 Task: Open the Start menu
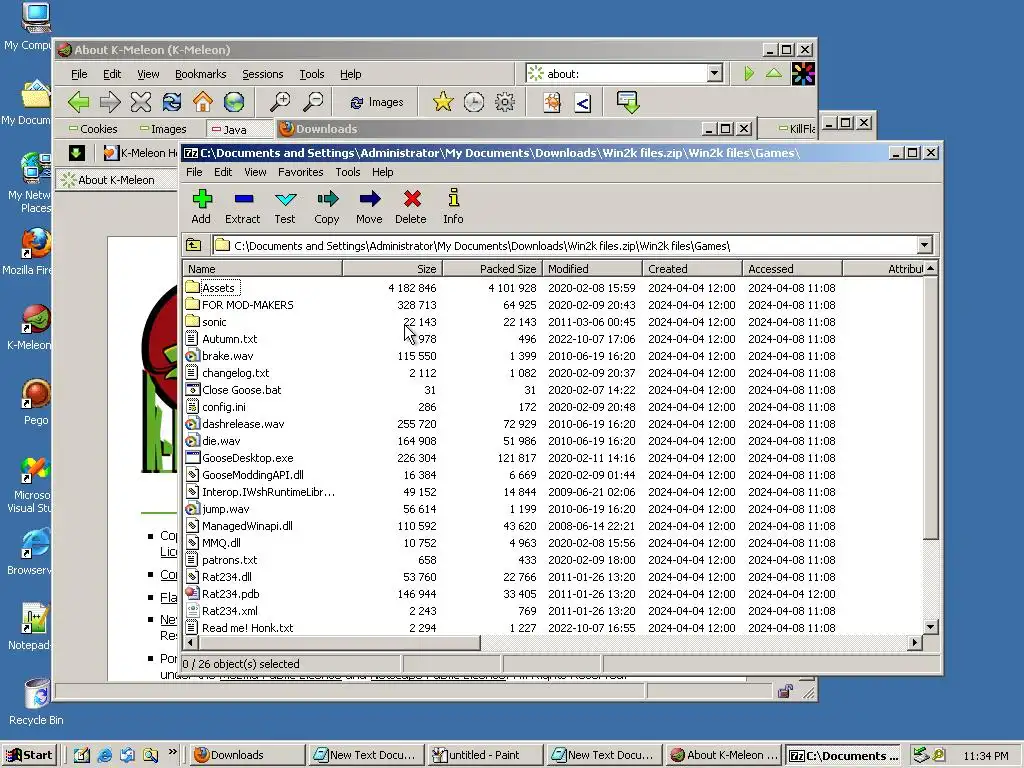click(x=30, y=755)
